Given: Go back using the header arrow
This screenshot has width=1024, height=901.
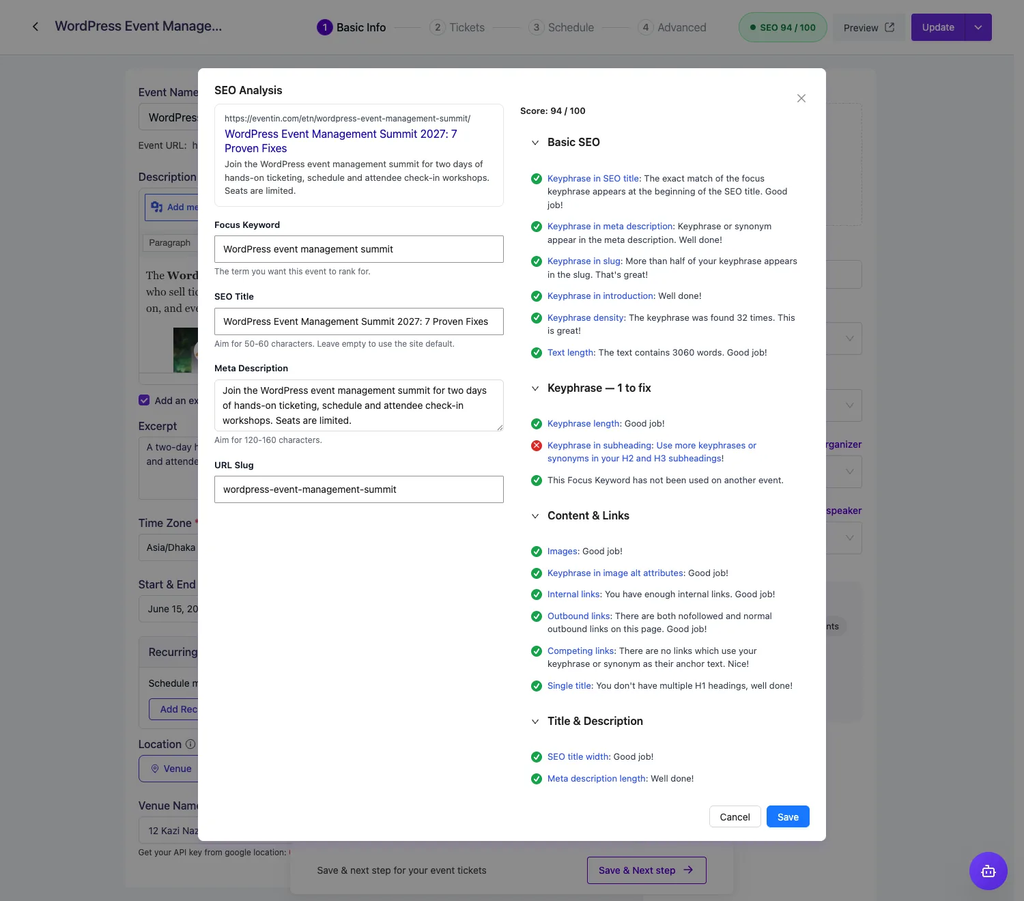Looking at the screenshot, I should pos(35,27).
